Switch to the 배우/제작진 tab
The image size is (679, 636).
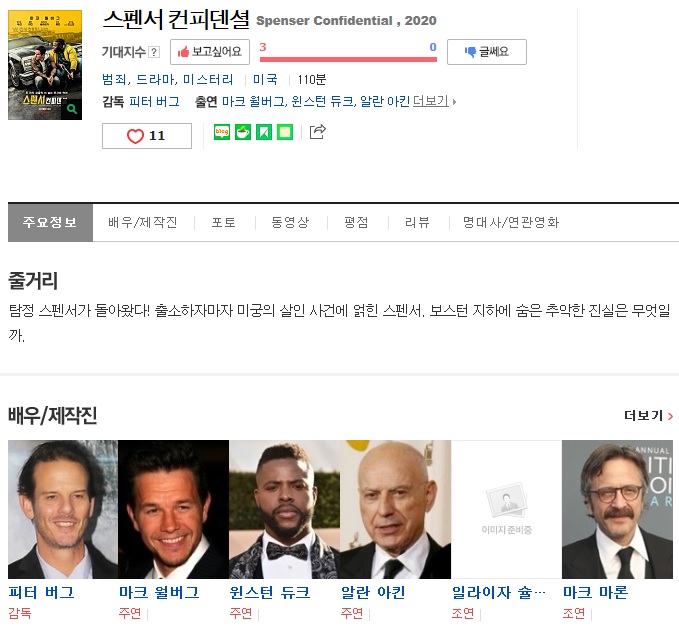click(142, 222)
